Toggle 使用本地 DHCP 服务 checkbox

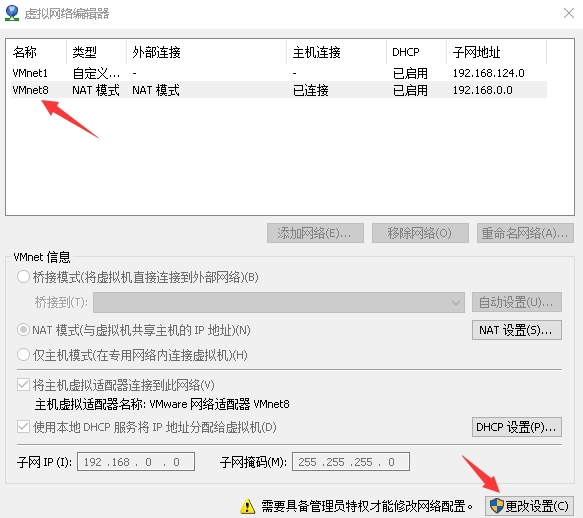pyautogui.click(x=23, y=427)
